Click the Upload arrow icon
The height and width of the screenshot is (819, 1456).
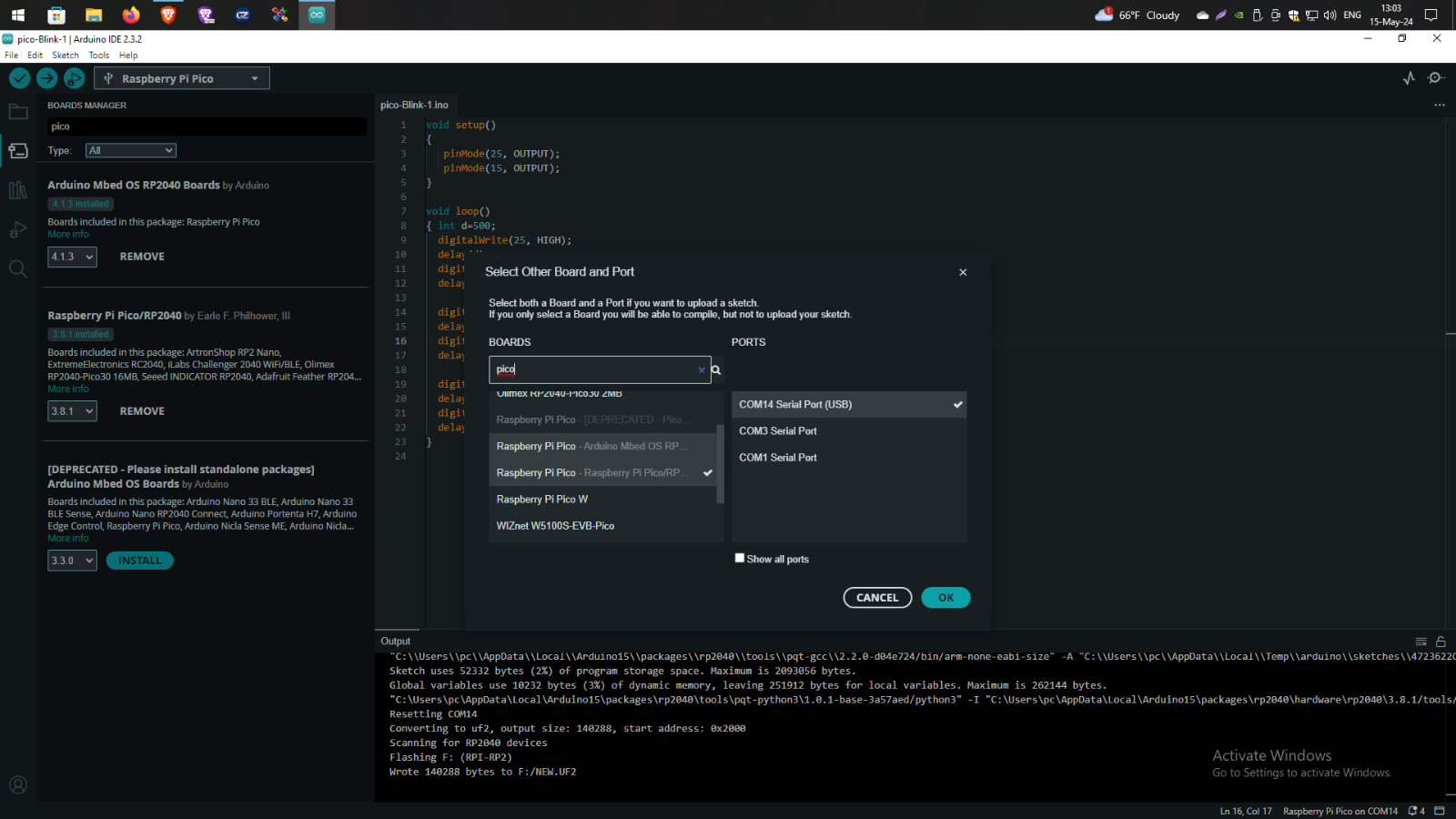tap(47, 78)
